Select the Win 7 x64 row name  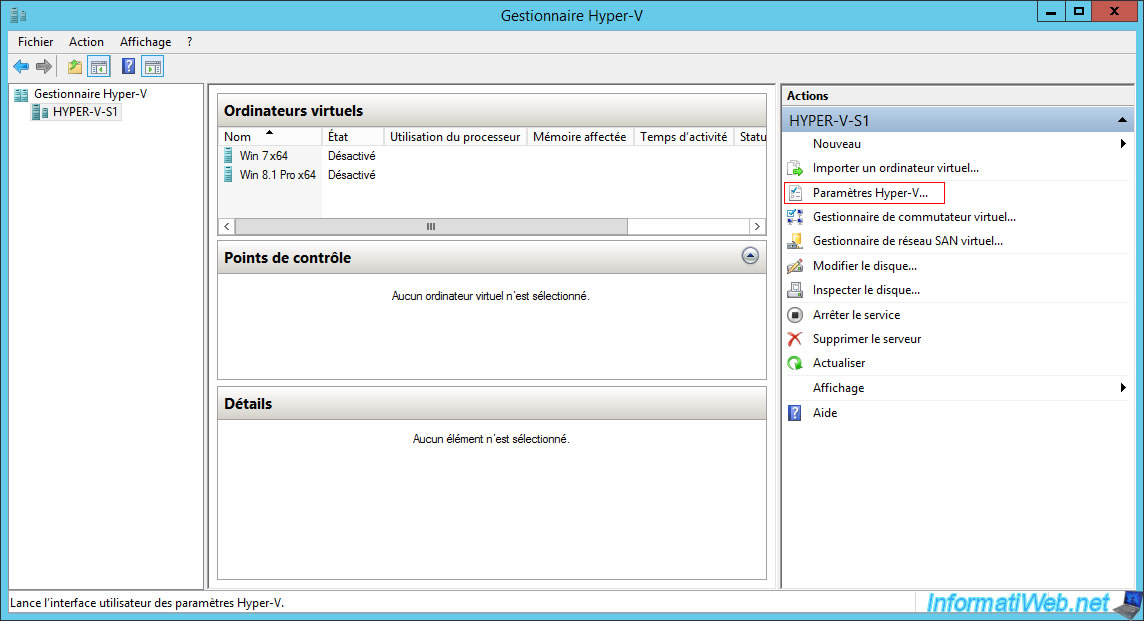coord(264,155)
